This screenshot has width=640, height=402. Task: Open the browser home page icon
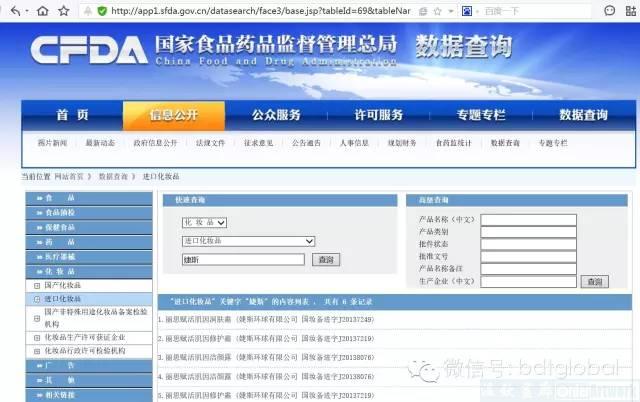point(42,11)
